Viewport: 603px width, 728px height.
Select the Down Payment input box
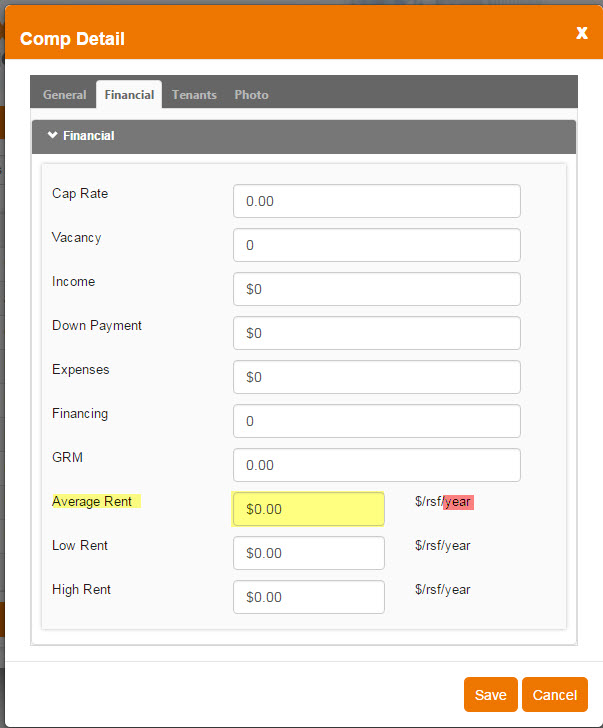pyautogui.click(x=376, y=333)
